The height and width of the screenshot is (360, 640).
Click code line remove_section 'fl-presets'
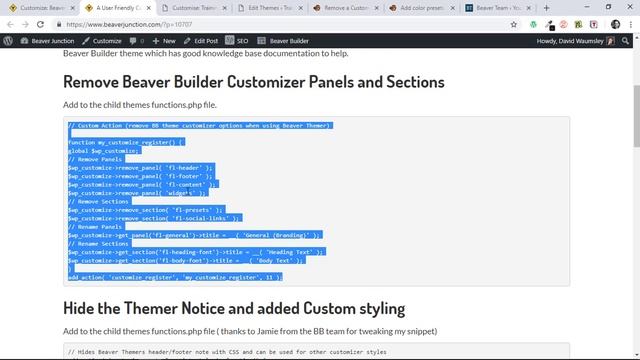tap(145, 210)
